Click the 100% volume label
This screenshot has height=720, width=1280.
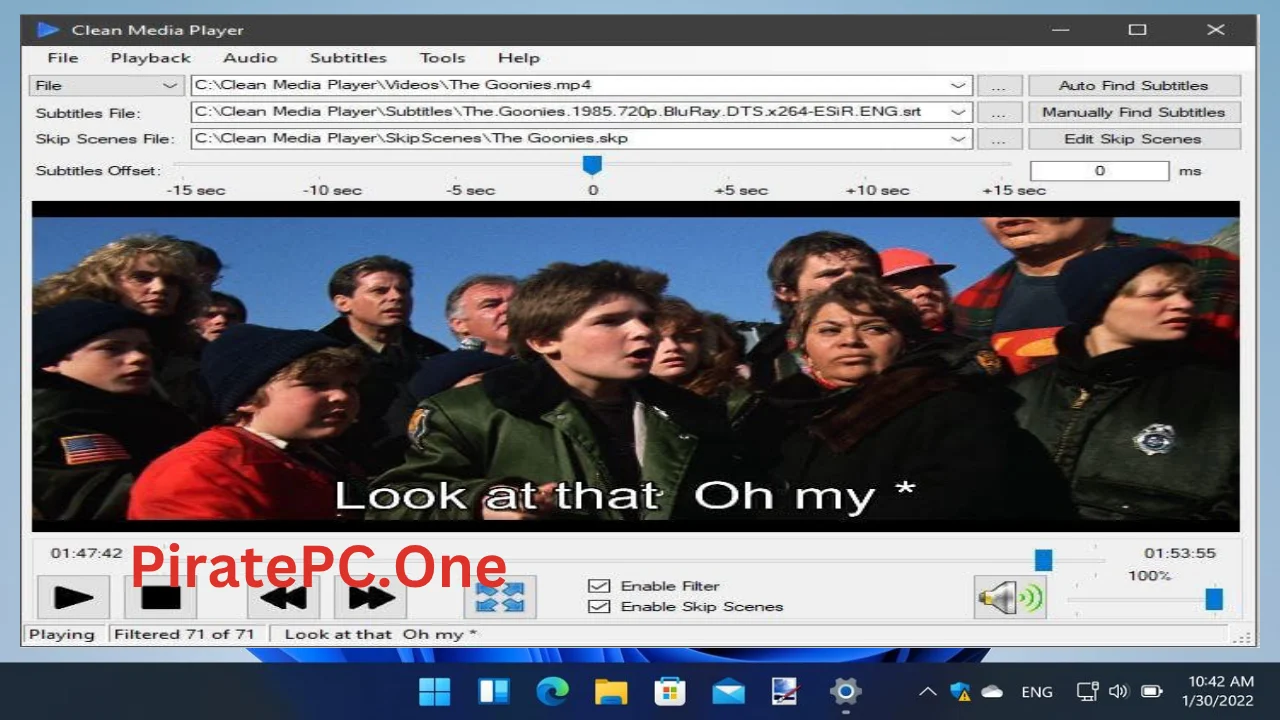[1149, 576]
